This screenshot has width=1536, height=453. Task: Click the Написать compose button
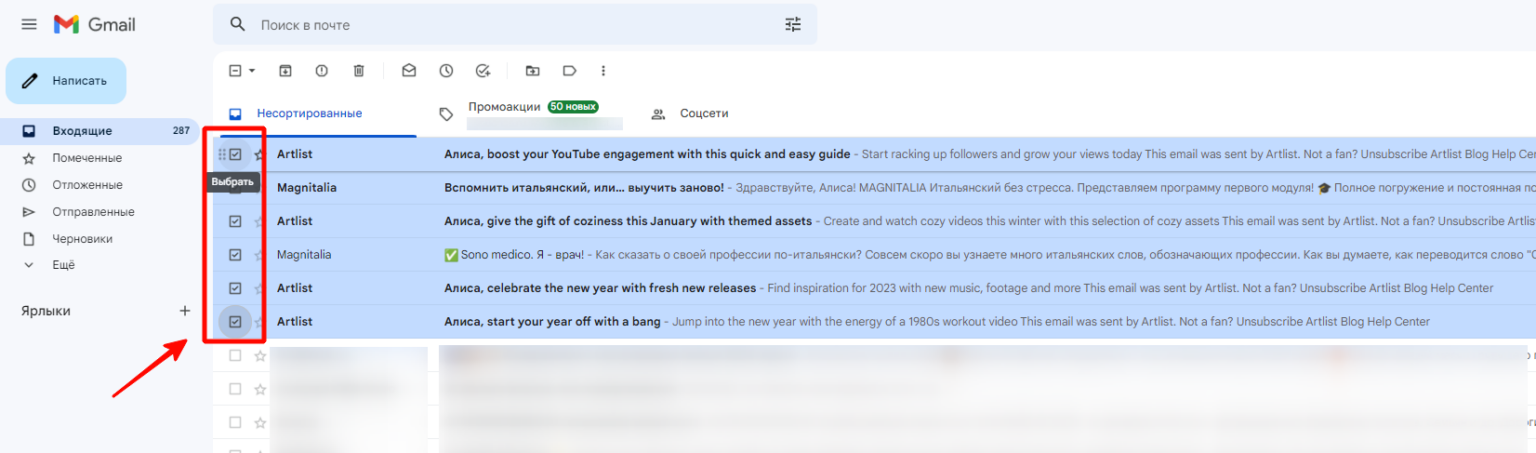click(66, 81)
